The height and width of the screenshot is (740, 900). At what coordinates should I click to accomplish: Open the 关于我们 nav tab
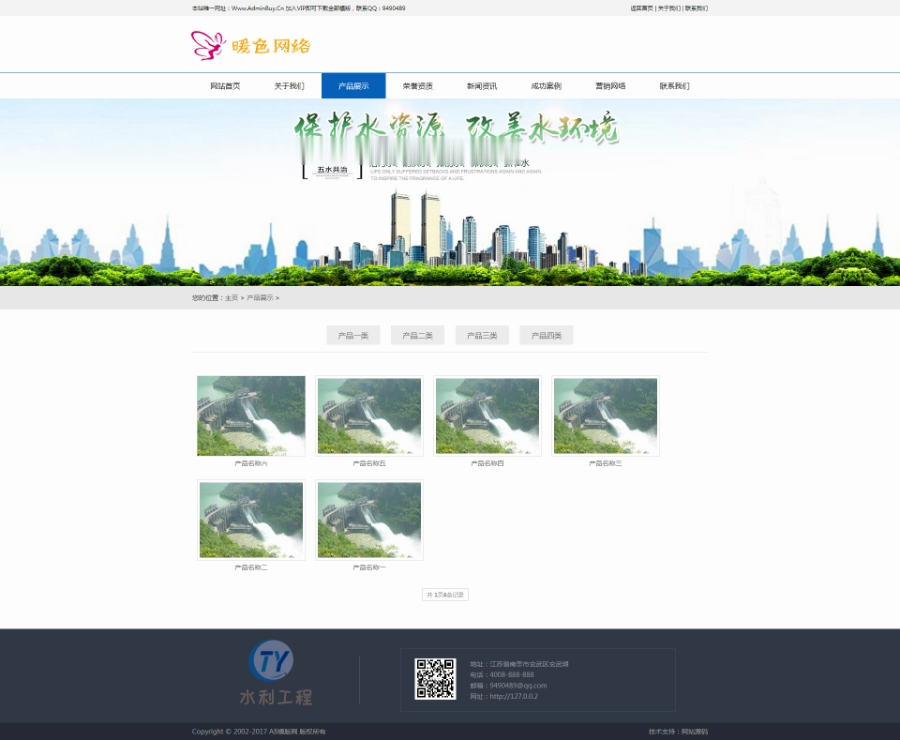click(x=289, y=86)
